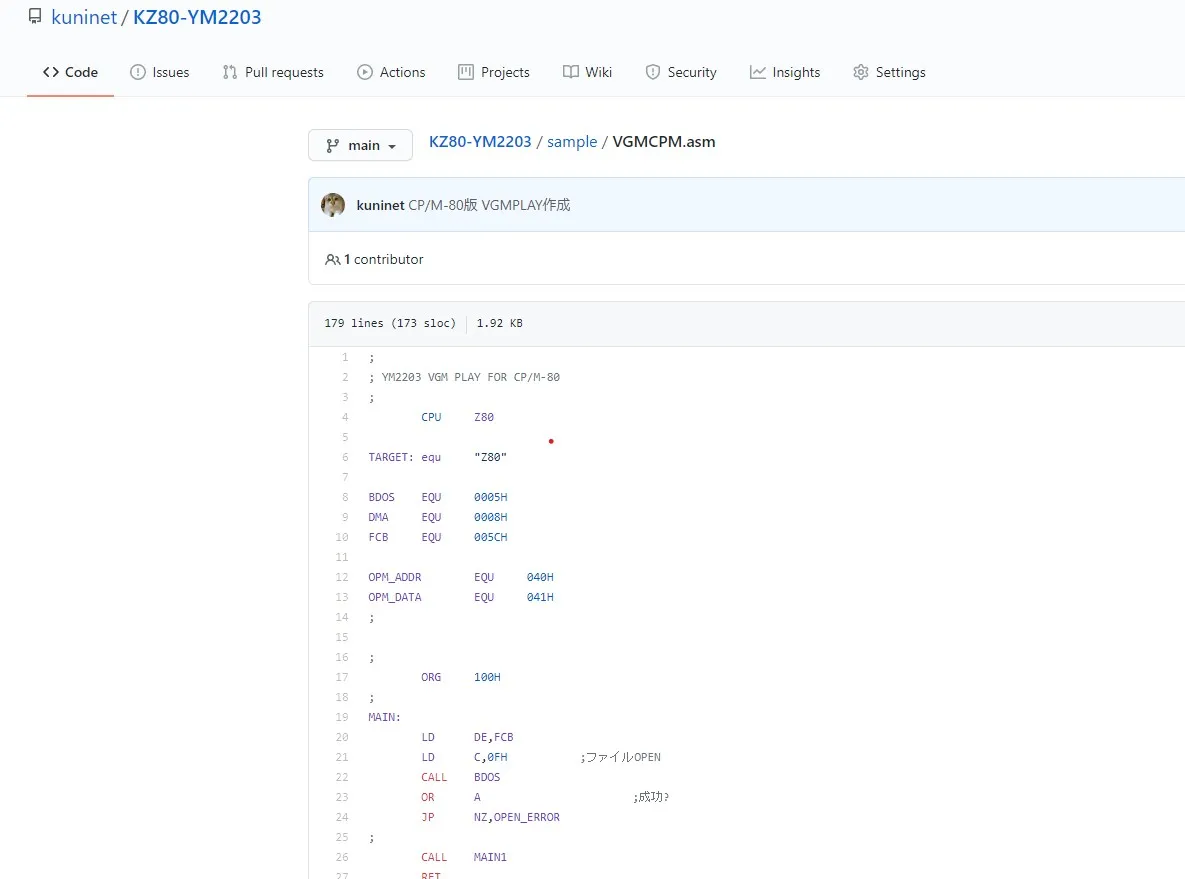Open the Security tab

click(681, 72)
